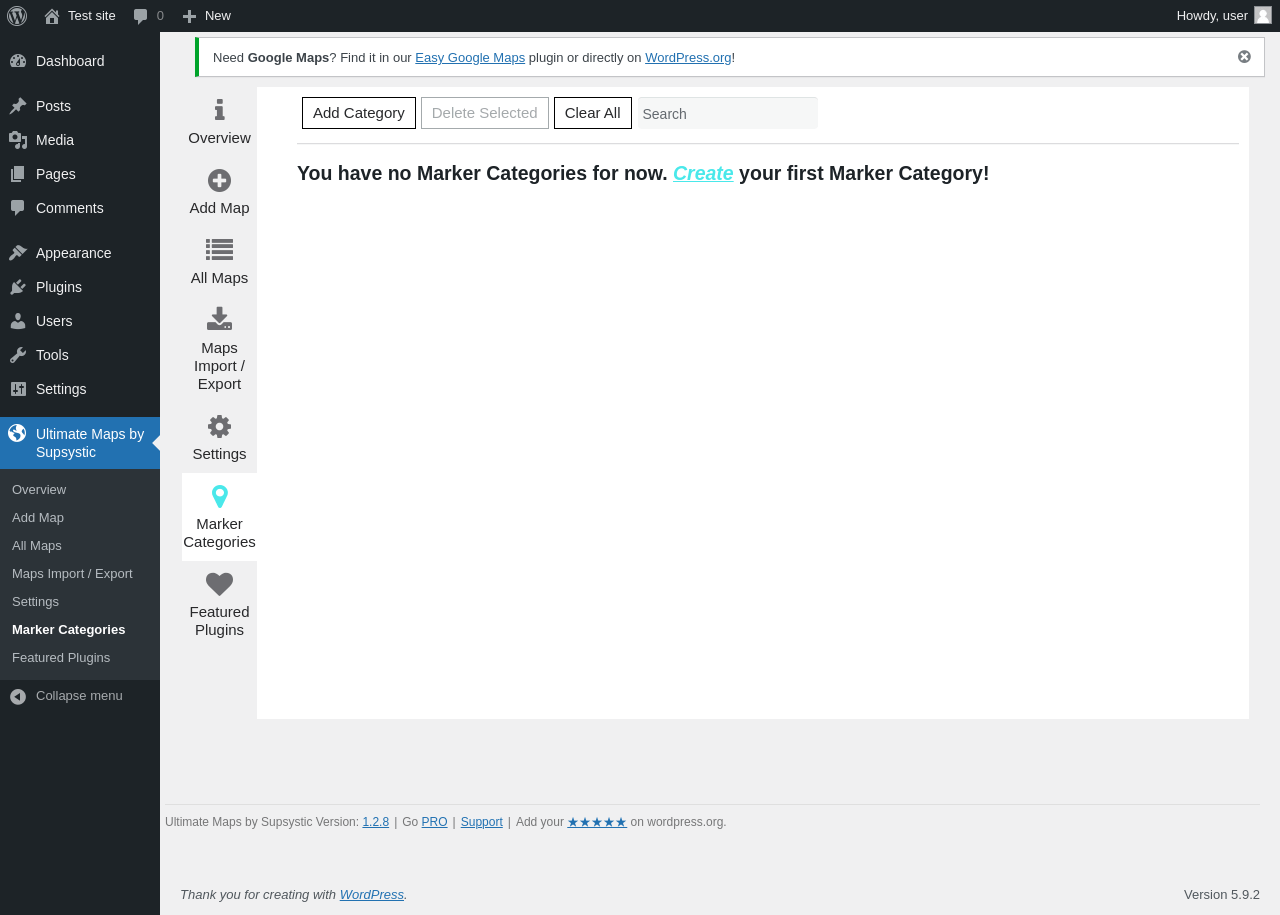Click the Clear All button
The image size is (1280, 915).
point(593,113)
